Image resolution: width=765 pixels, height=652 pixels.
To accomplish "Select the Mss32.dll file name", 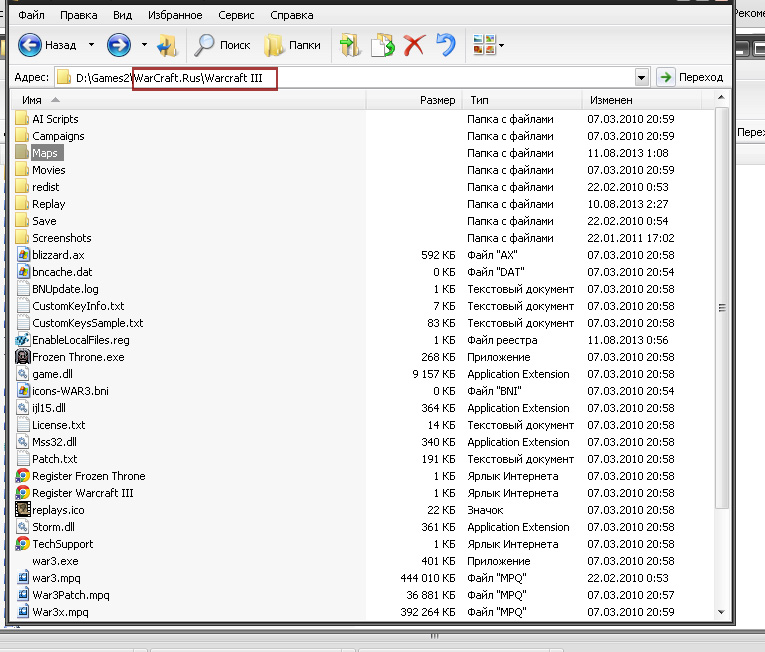I will click(x=54, y=442).
